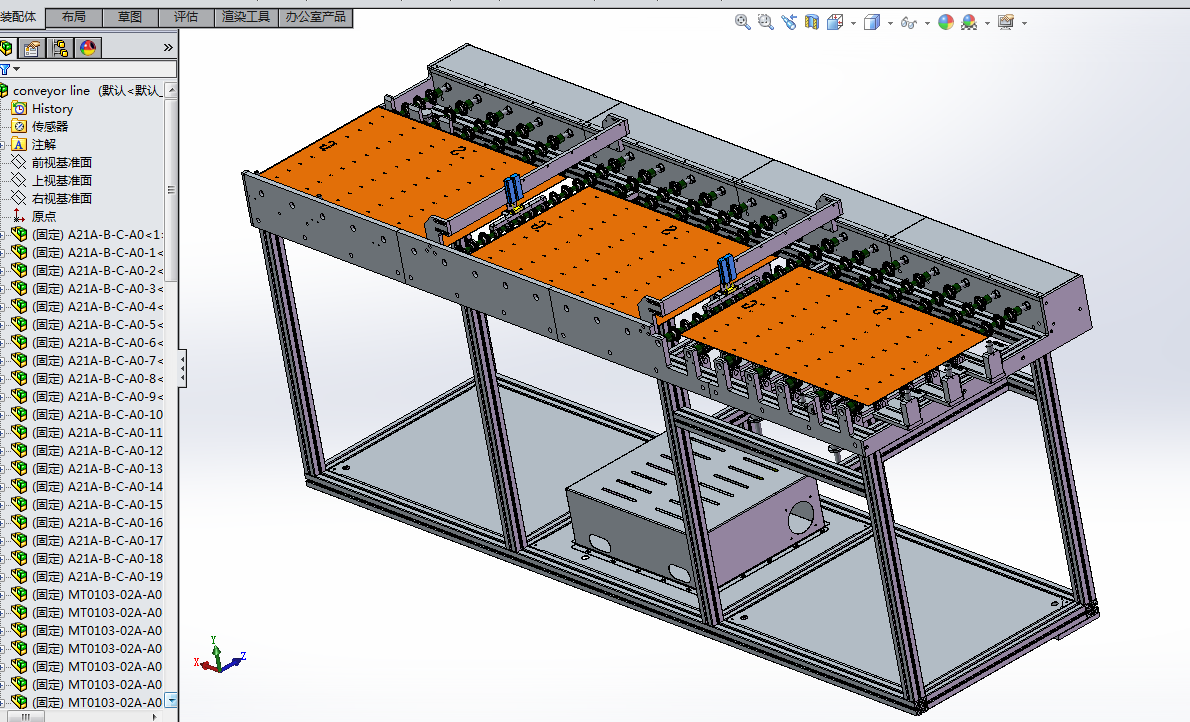The width and height of the screenshot is (1190, 722).
Task: Click the 传感器 sensors folder icon
Action: point(19,127)
